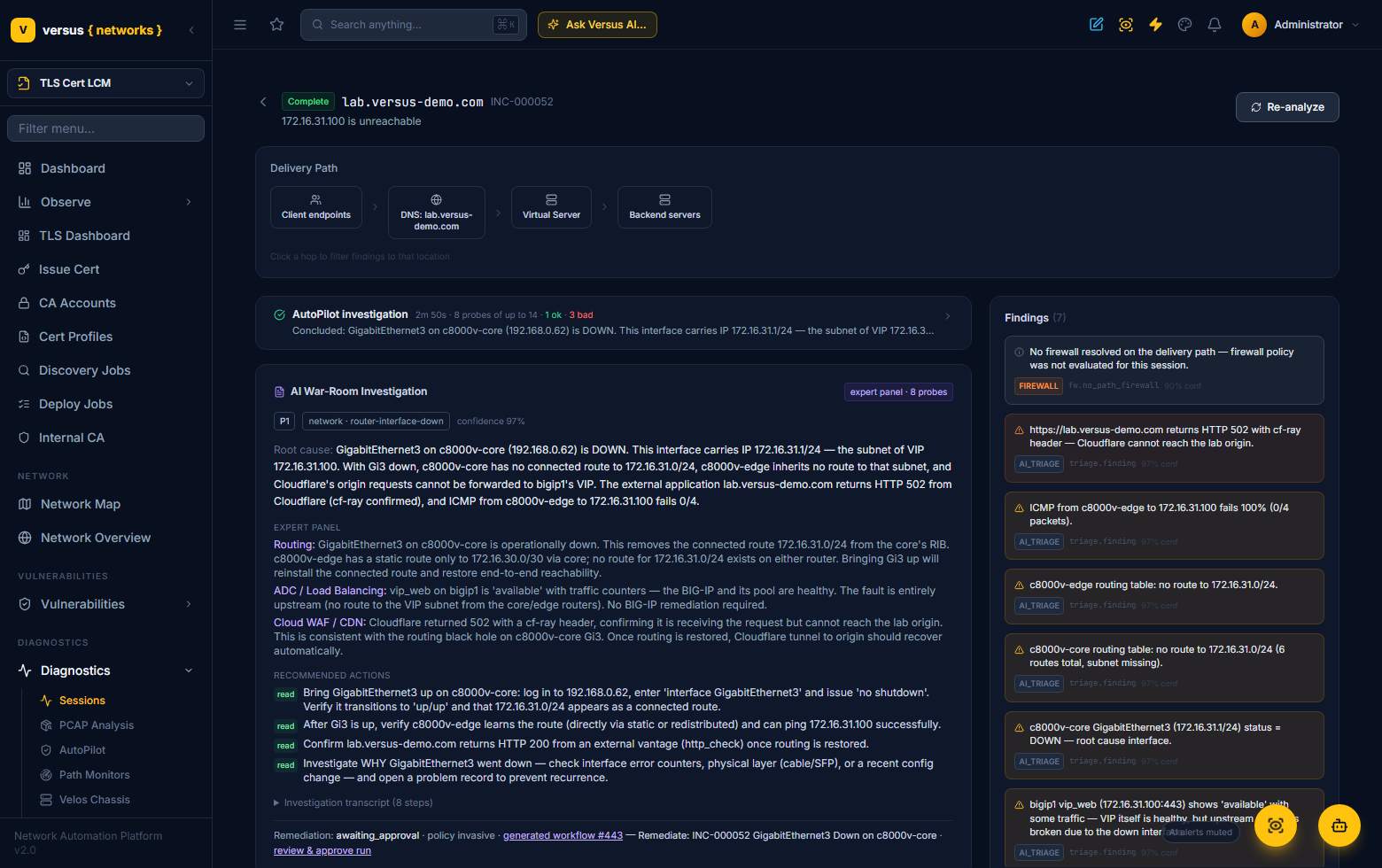This screenshot has width=1382, height=868.
Task: Select the DNS lab.versus-demo.com hop
Action: pos(437,213)
